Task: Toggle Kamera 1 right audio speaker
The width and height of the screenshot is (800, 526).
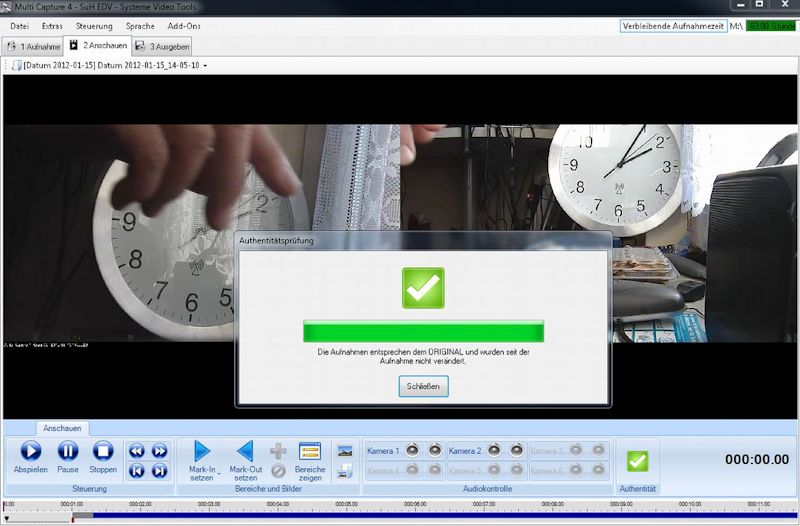Action: tap(435, 451)
